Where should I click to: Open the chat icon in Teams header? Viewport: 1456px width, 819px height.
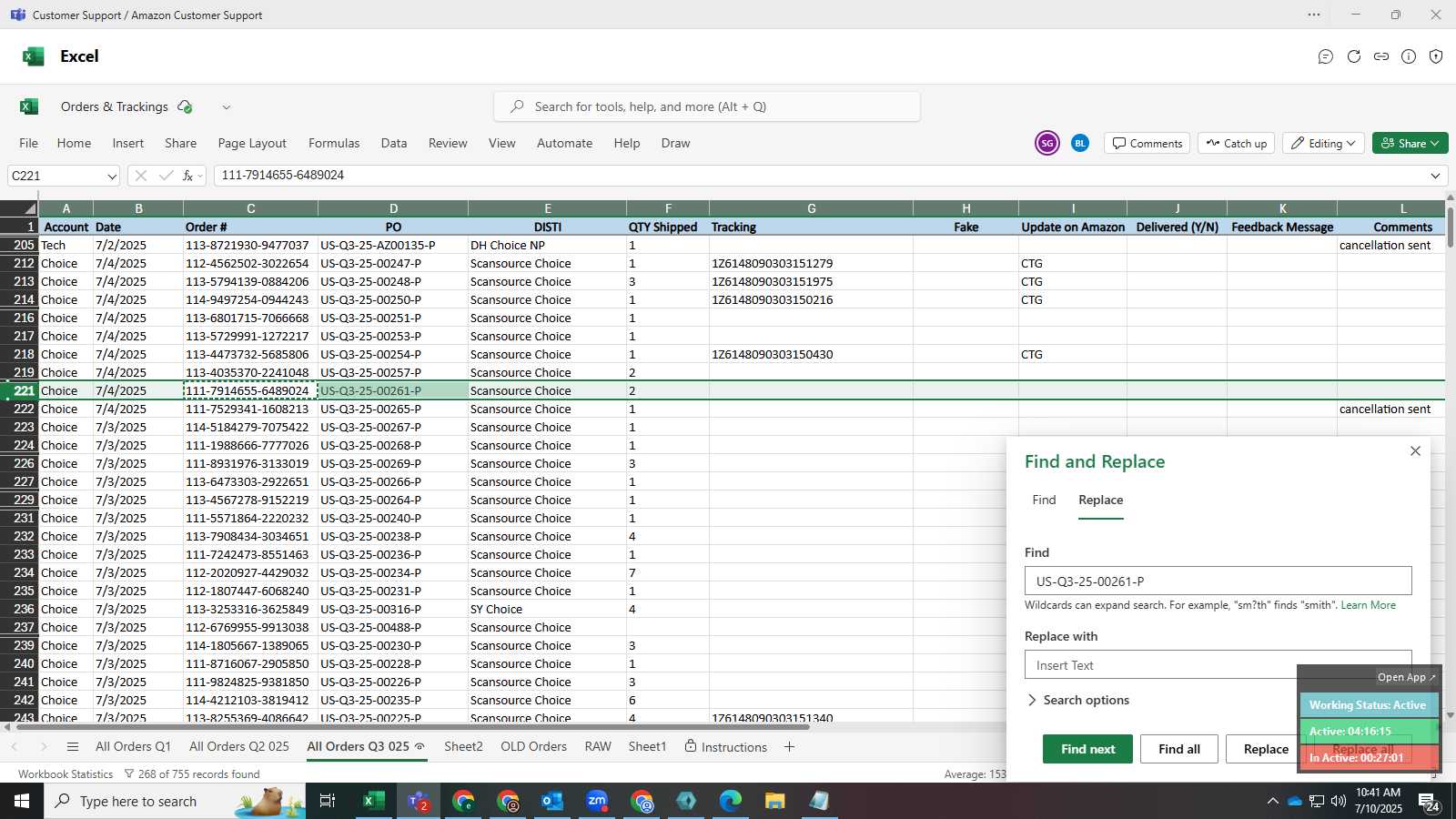[x=1326, y=56]
